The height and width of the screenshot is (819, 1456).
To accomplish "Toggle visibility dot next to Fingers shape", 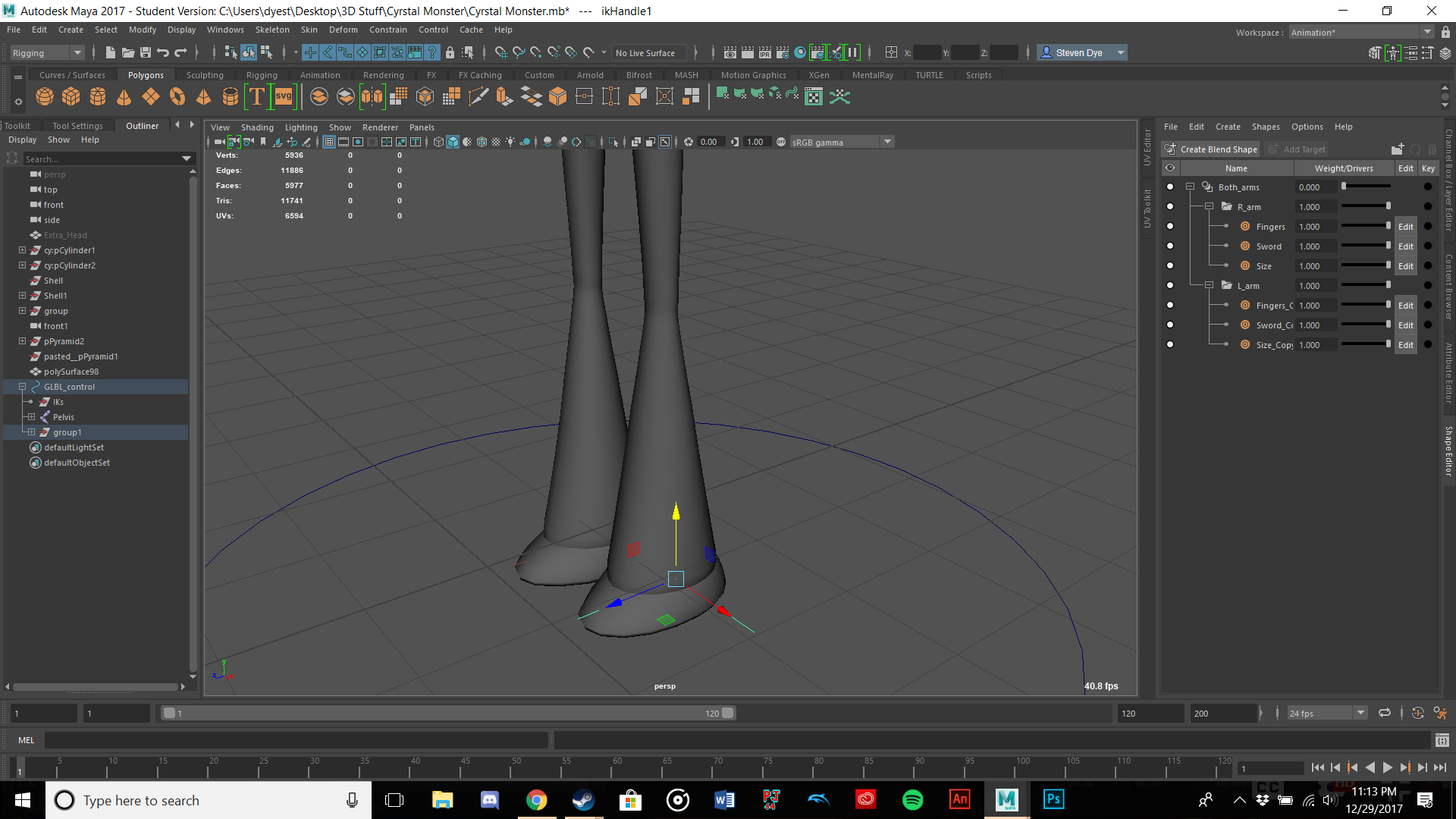I will pyautogui.click(x=1170, y=226).
